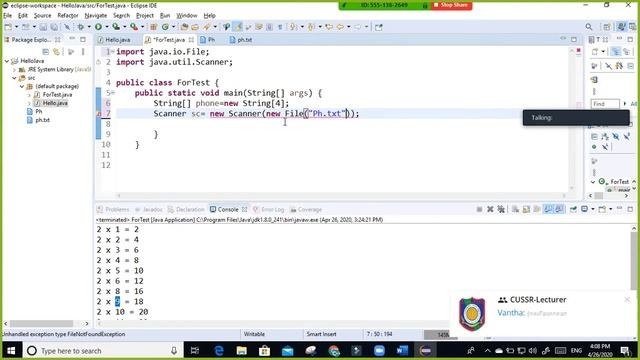This screenshot has width=640, height=360.
Task: Open Package Explorer View Menu dots
Action: 83,52
